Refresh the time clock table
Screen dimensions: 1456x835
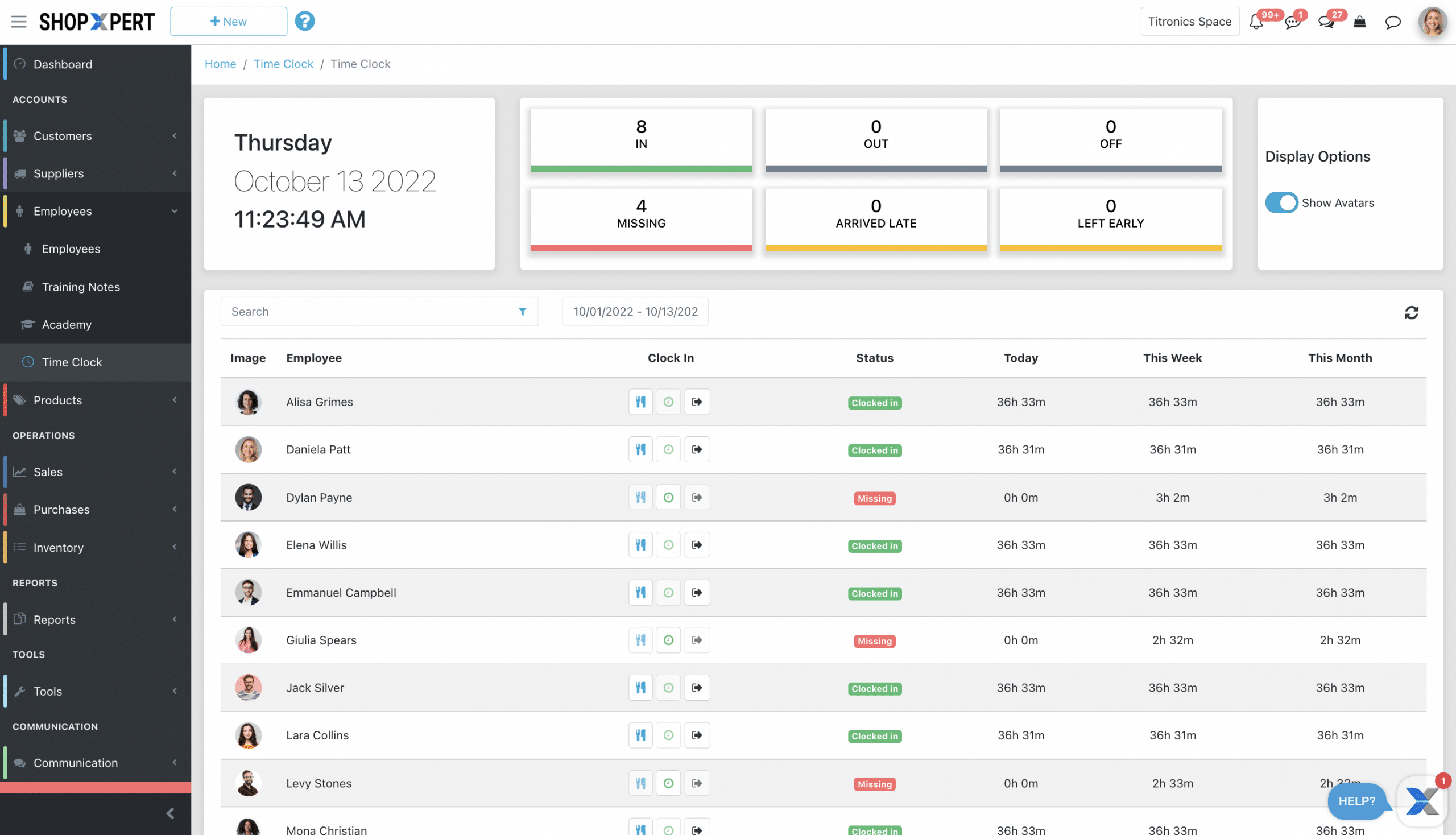[1411, 311]
